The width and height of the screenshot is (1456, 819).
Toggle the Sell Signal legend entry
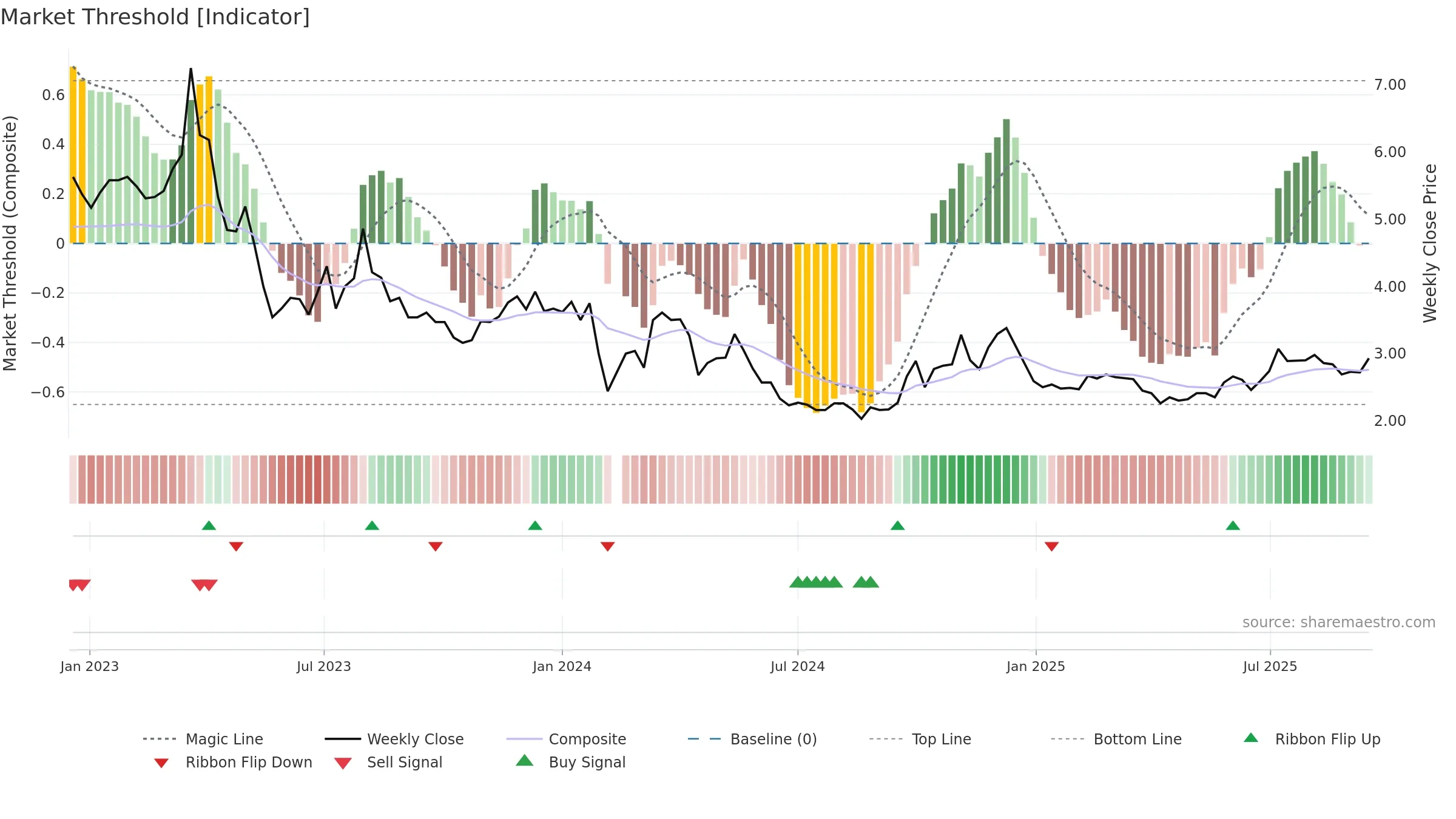point(388,762)
